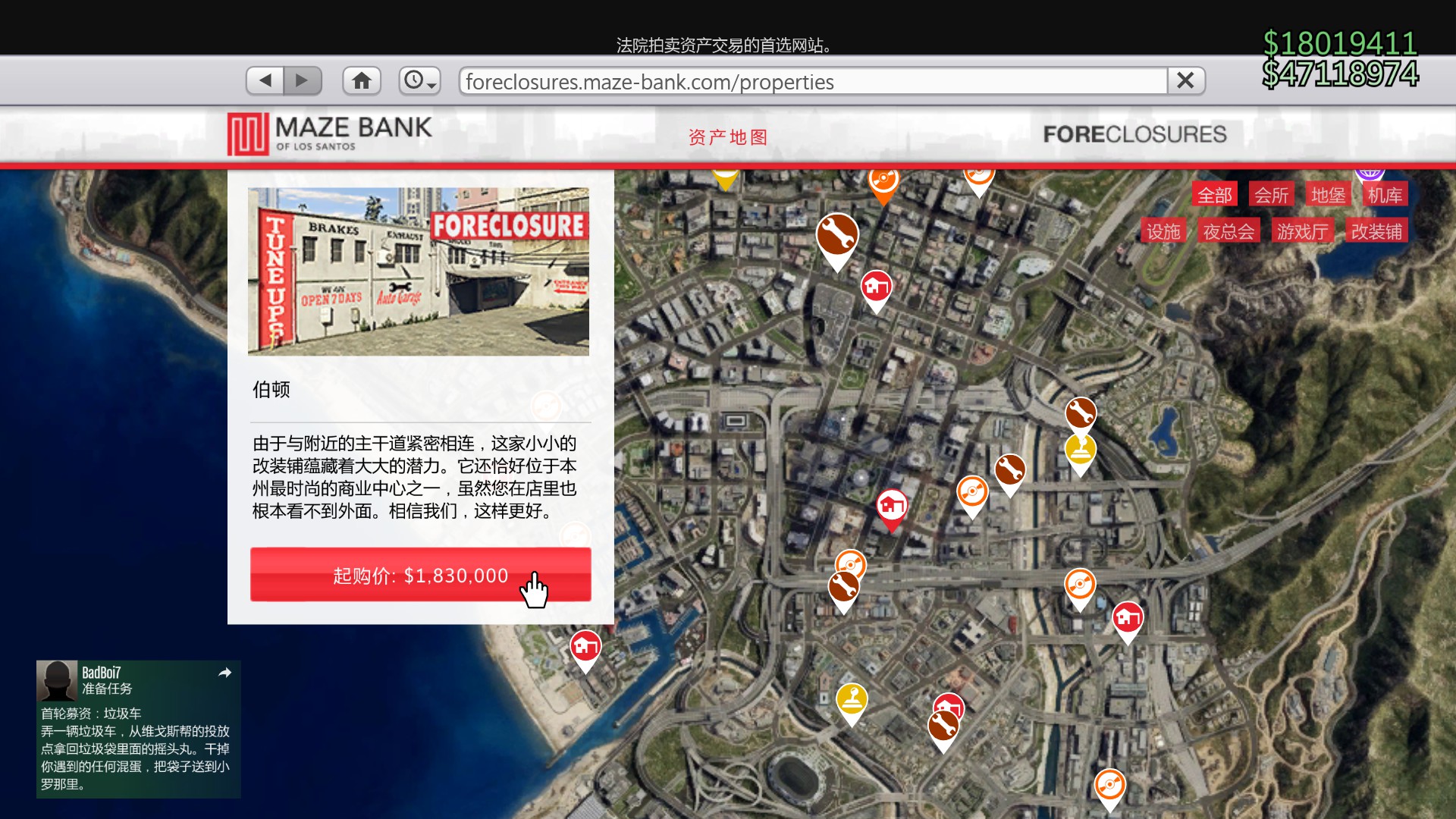
Task: Click the arrow icon on BadBoi7 notification
Action: [x=224, y=673]
